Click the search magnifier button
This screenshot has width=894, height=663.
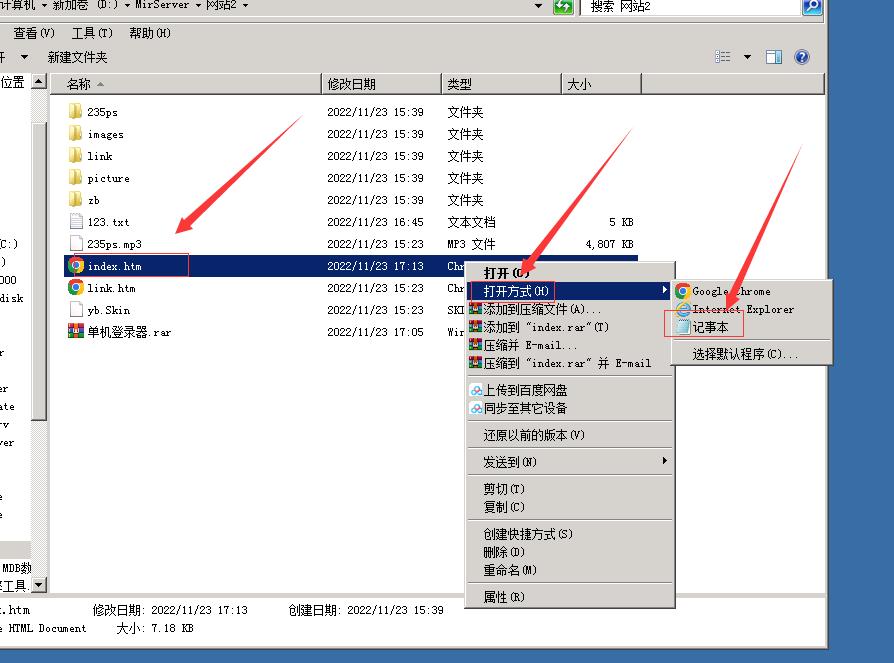(x=812, y=7)
